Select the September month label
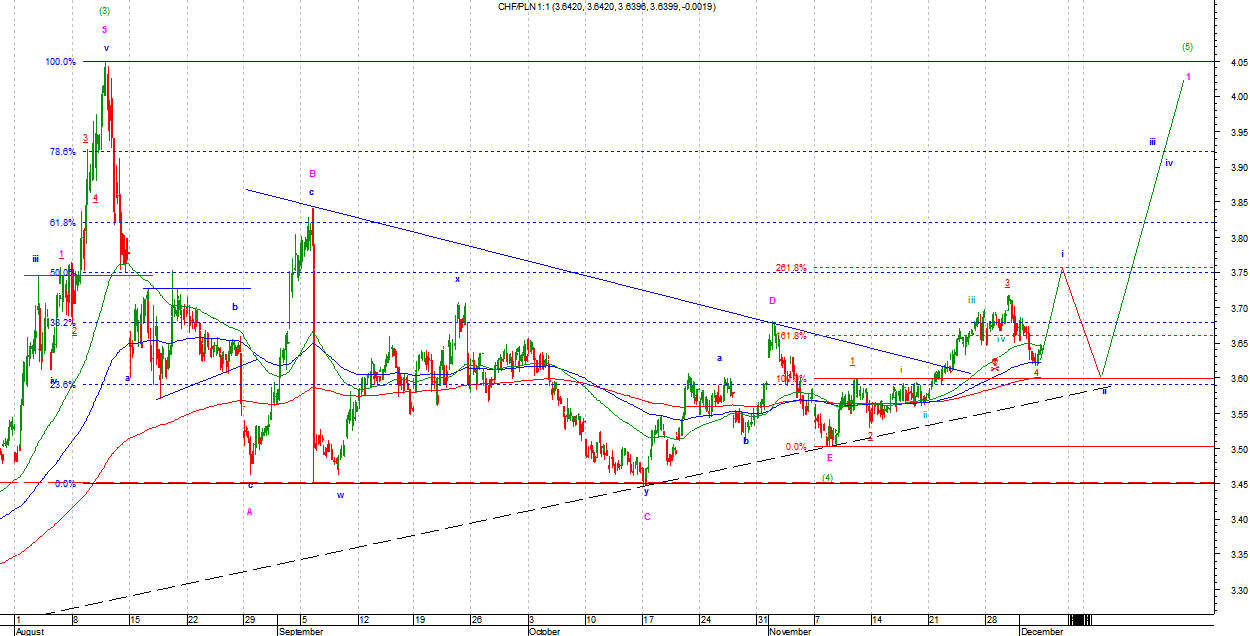Viewport: 1250px width, 636px height. pyautogui.click(x=301, y=631)
